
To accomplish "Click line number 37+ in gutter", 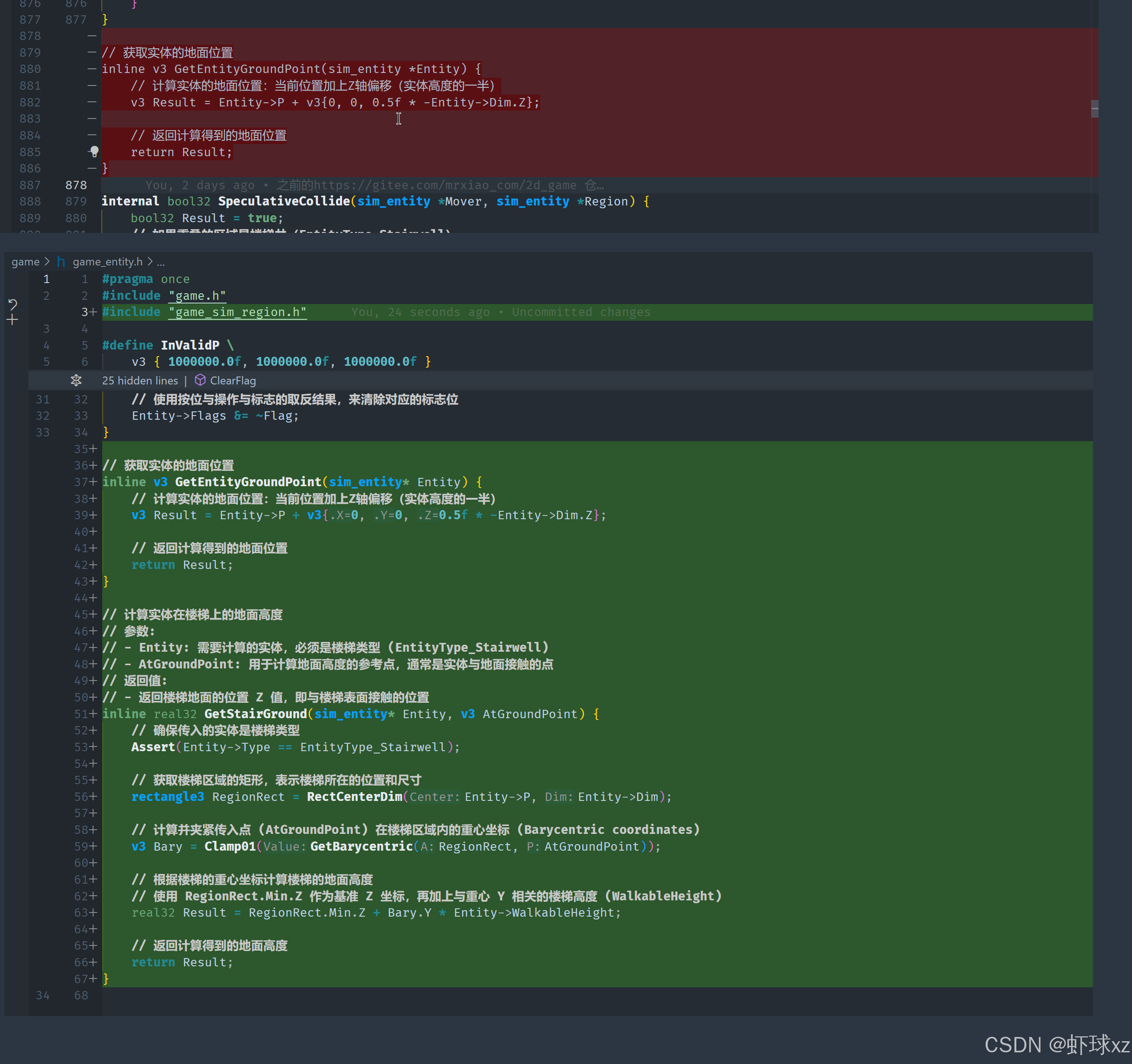I will (86, 482).
